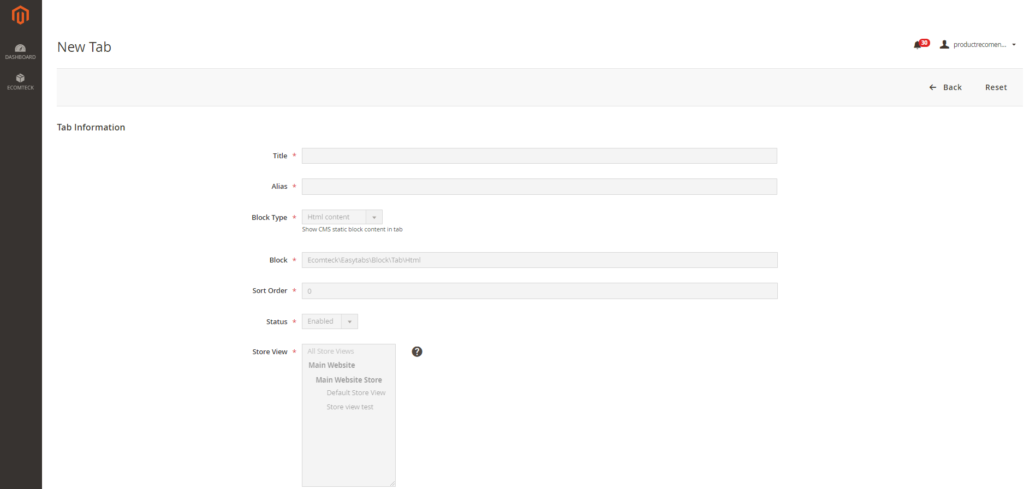Select Store view test option

point(350,407)
